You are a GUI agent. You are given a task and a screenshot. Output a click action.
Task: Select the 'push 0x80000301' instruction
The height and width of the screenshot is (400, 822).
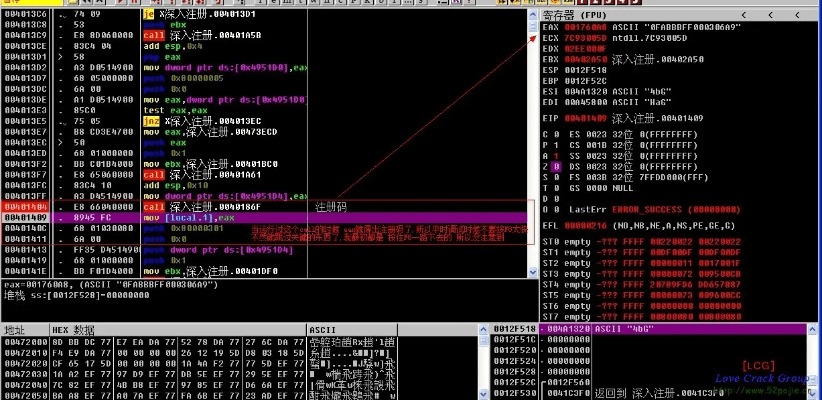183,228
